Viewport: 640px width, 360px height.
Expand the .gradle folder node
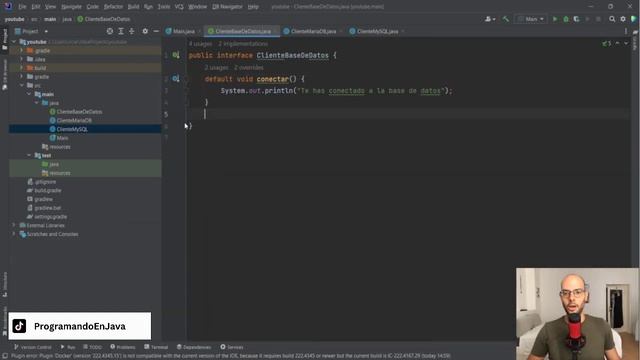click(x=22, y=51)
